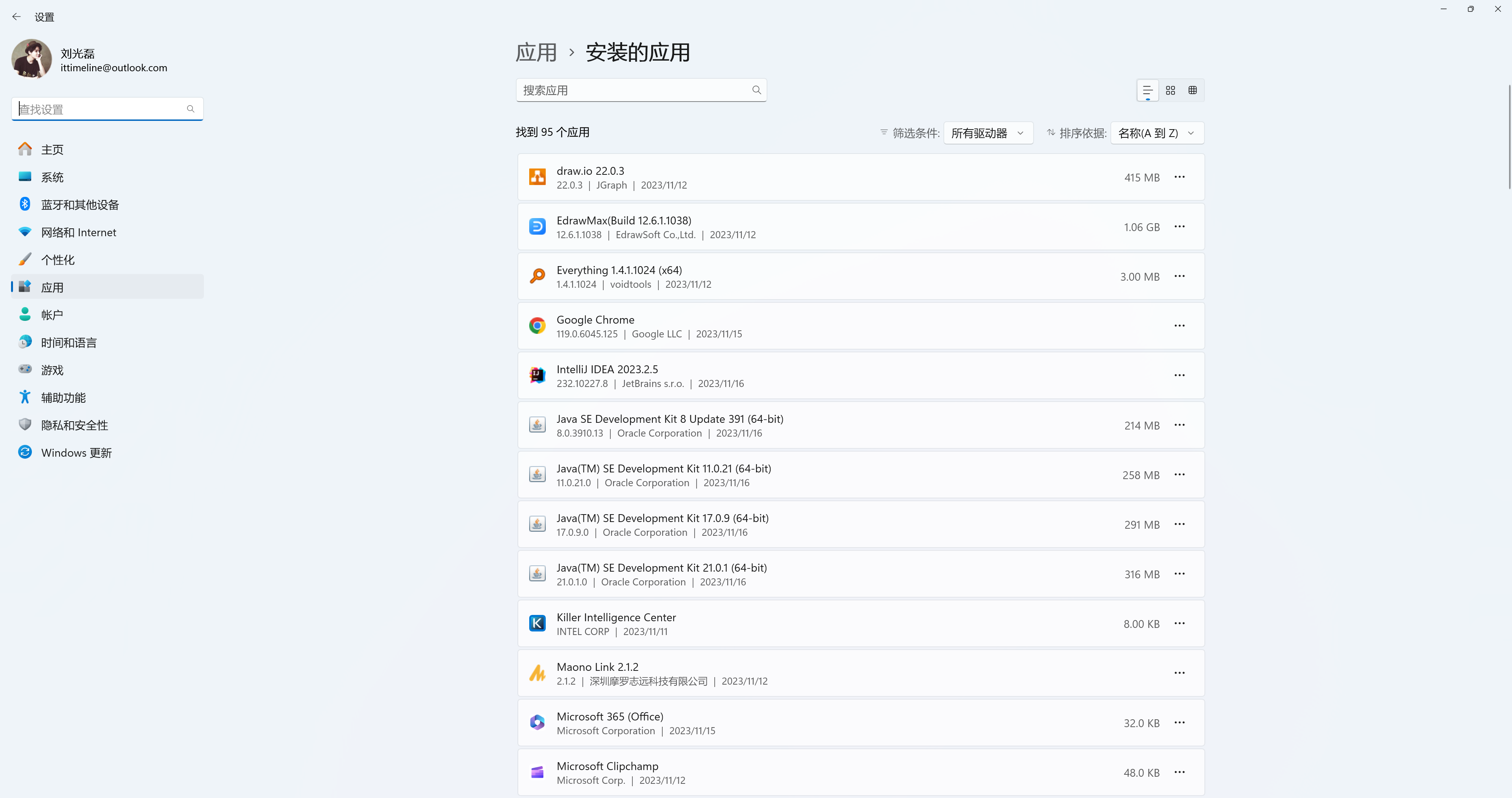Open more options for EdrawMax
The height and width of the screenshot is (798, 1512).
(x=1179, y=226)
